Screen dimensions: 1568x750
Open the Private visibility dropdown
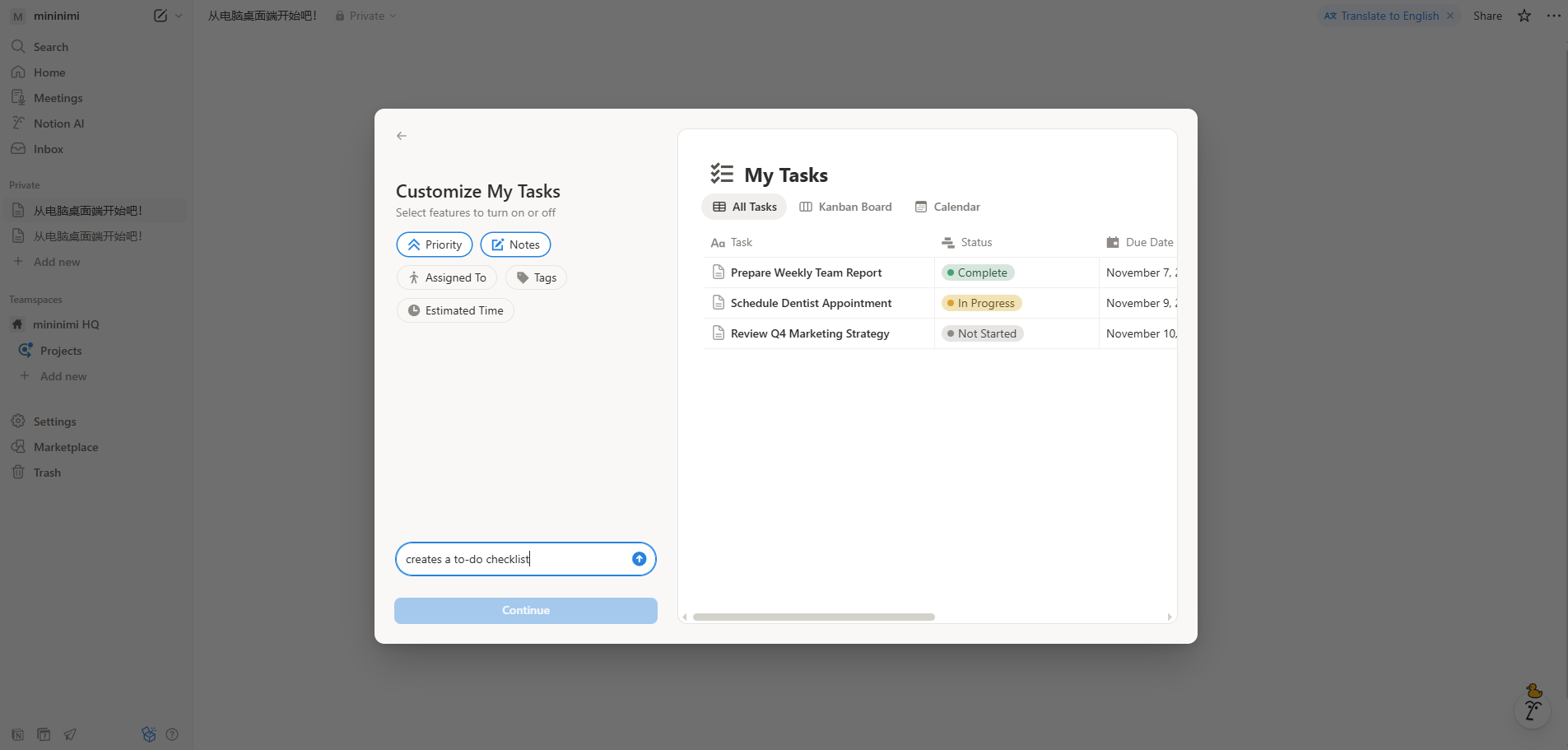[366, 16]
